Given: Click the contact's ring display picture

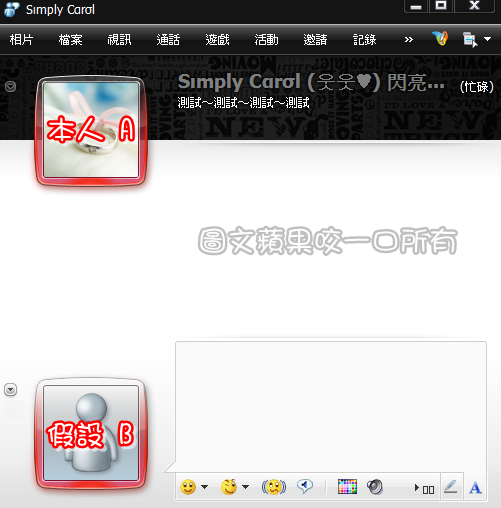Looking at the screenshot, I should coord(91,130).
